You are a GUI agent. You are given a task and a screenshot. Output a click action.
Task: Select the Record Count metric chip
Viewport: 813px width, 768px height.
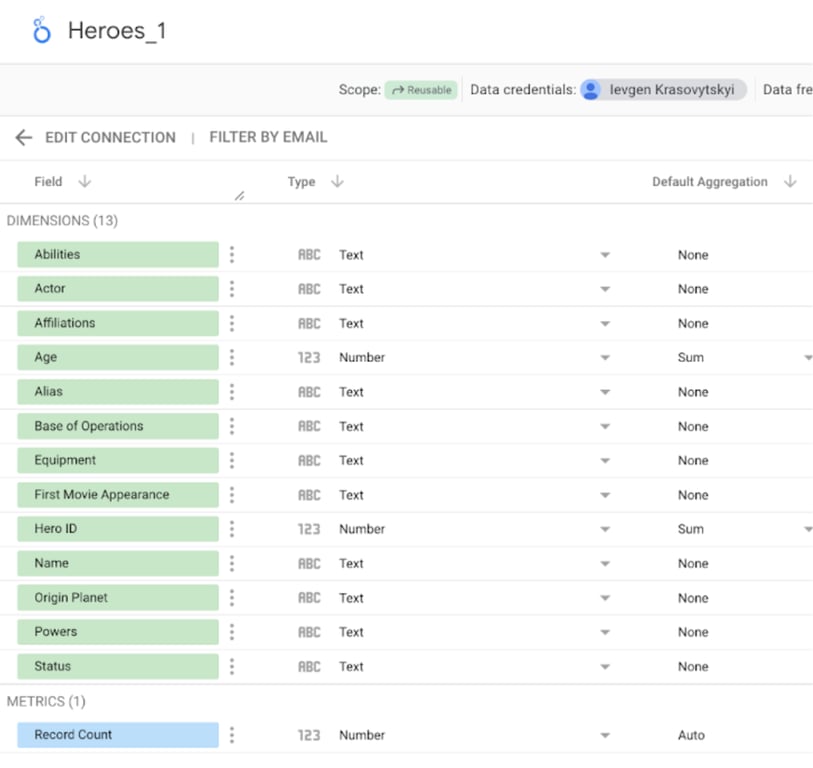[118, 735]
